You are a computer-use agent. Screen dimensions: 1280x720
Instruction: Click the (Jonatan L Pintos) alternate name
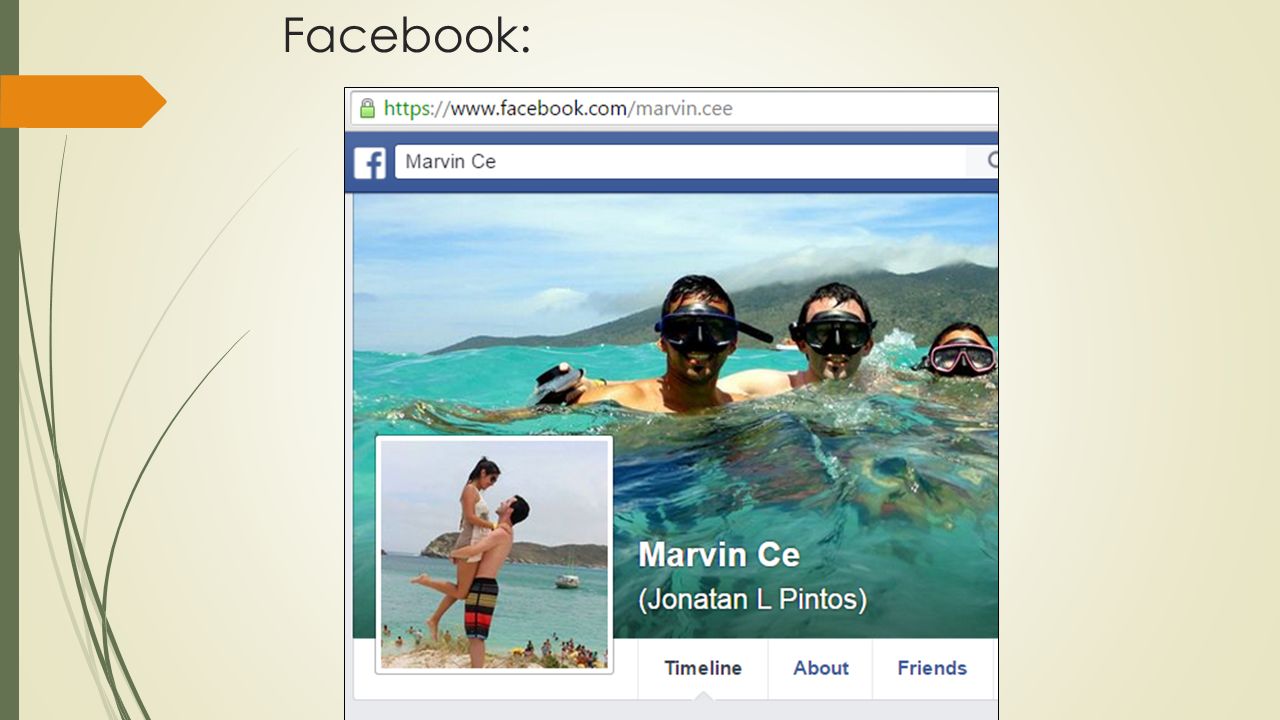click(x=752, y=599)
